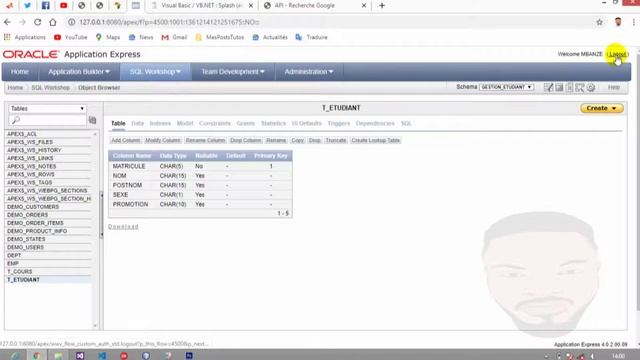The height and width of the screenshot is (360, 640).
Task: Open the Facebook pinned tab
Action: click(45, 5)
